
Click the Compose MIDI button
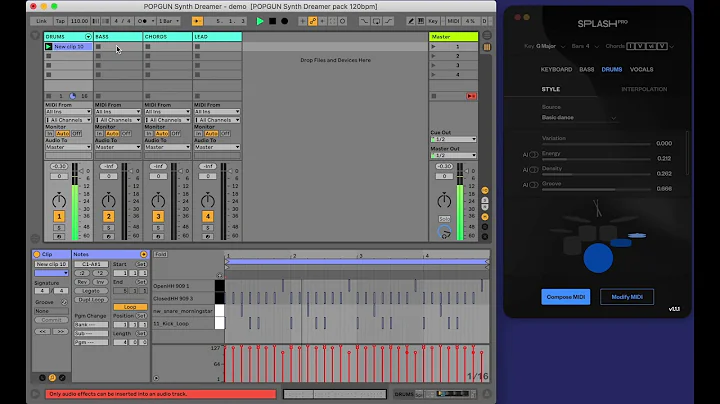[566, 297]
